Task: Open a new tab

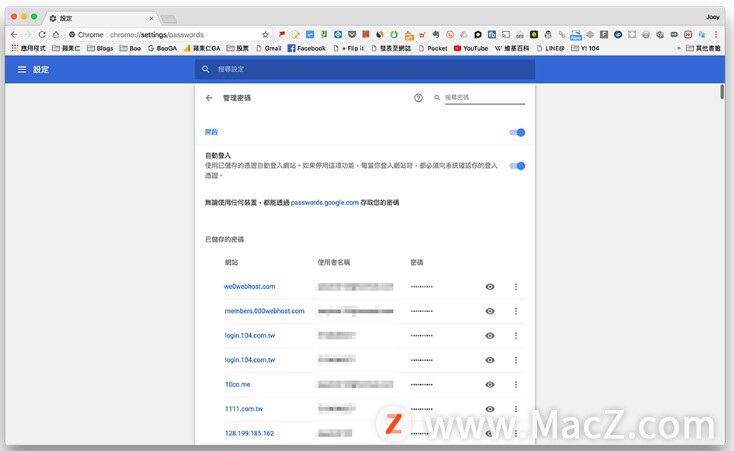Action: [169, 19]
